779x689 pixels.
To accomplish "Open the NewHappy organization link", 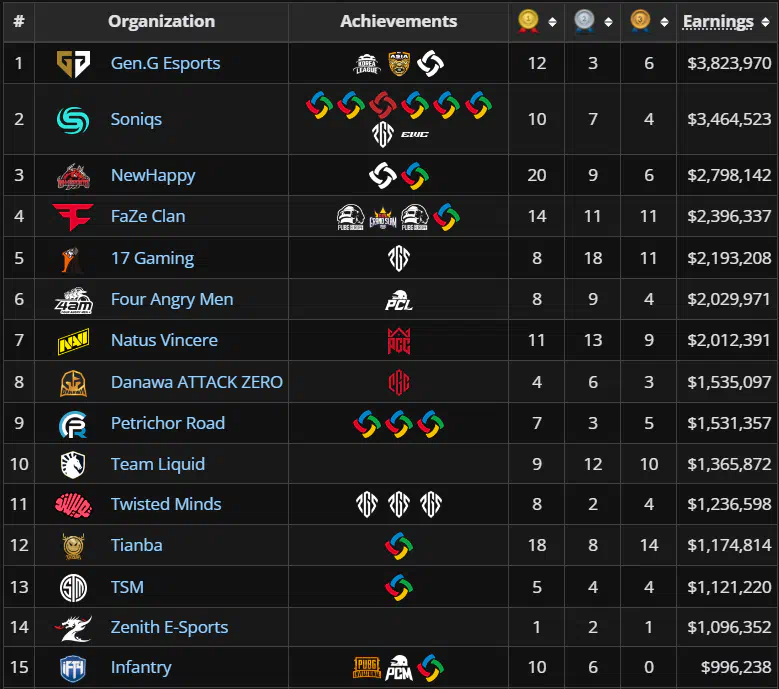I will (153, 175).
